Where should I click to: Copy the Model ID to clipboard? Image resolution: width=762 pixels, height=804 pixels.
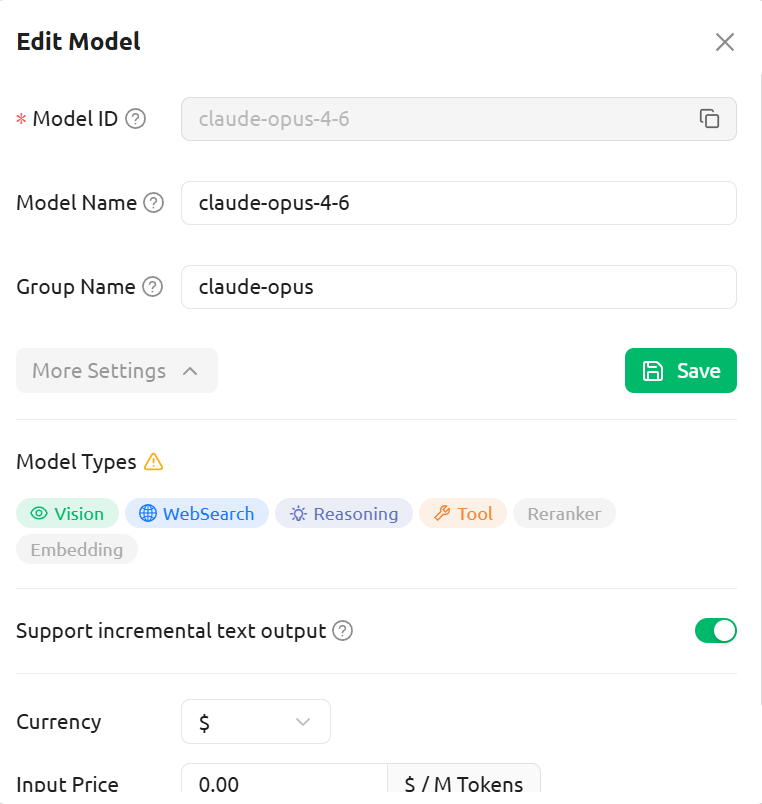click(x=709, y=119)
